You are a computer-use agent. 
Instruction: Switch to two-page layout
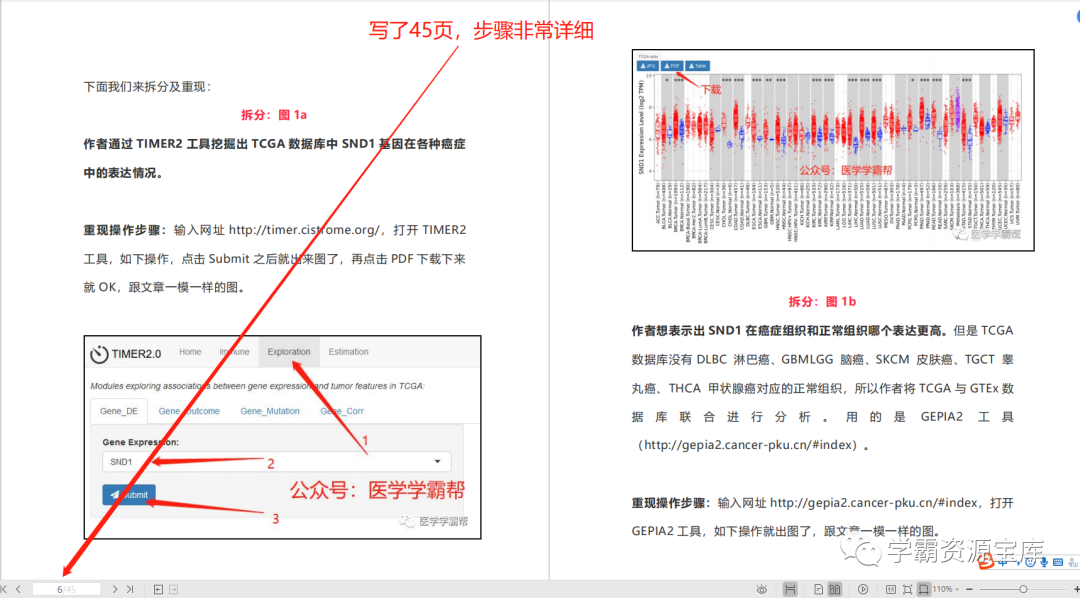tap(835, 589)
